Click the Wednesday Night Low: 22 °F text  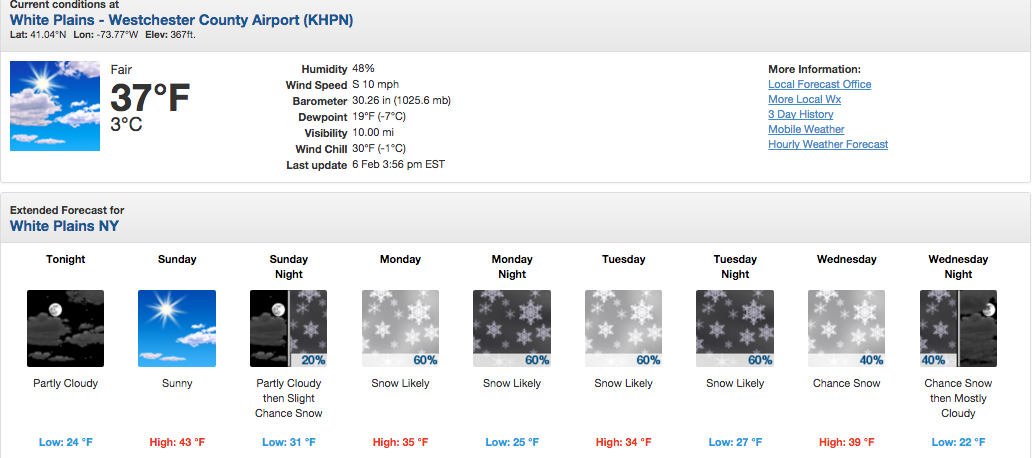(958, 442)
